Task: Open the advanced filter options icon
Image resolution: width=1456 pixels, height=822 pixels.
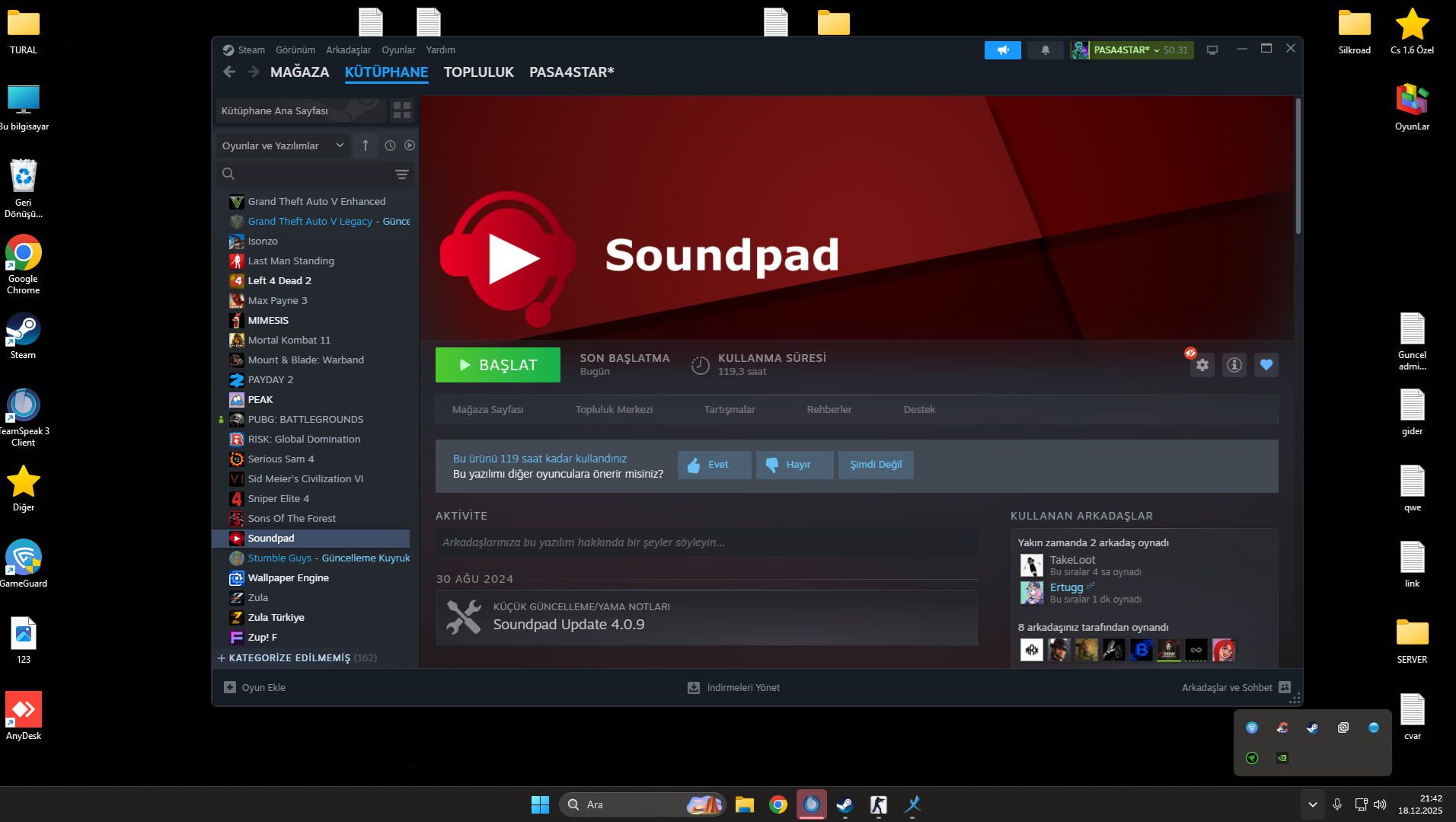Action: pos(402,174)
